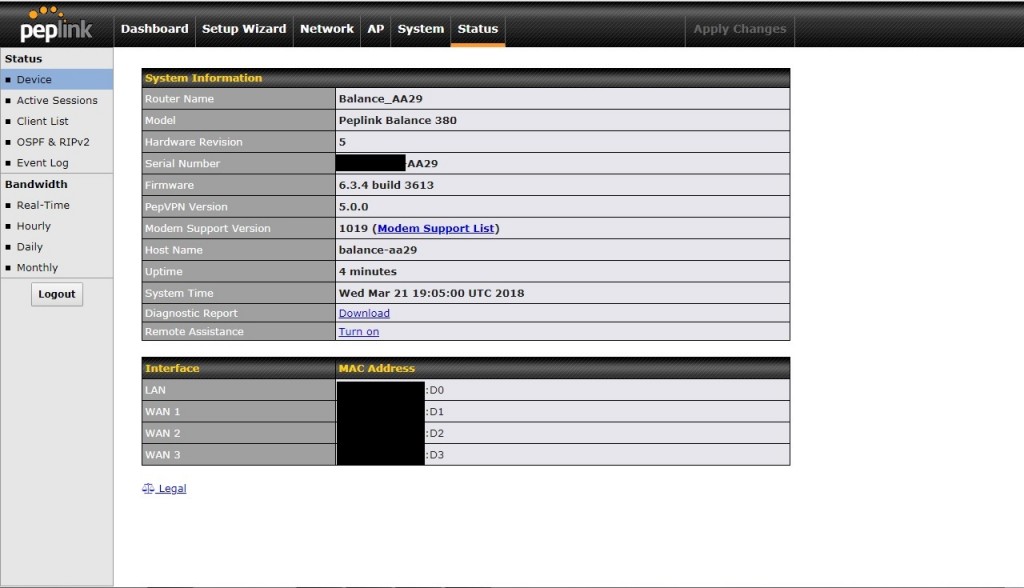The width and height of the screenshot is (1024, 588).
Task: Click the WAN 3 interface label
Action: tap(163, 455)
